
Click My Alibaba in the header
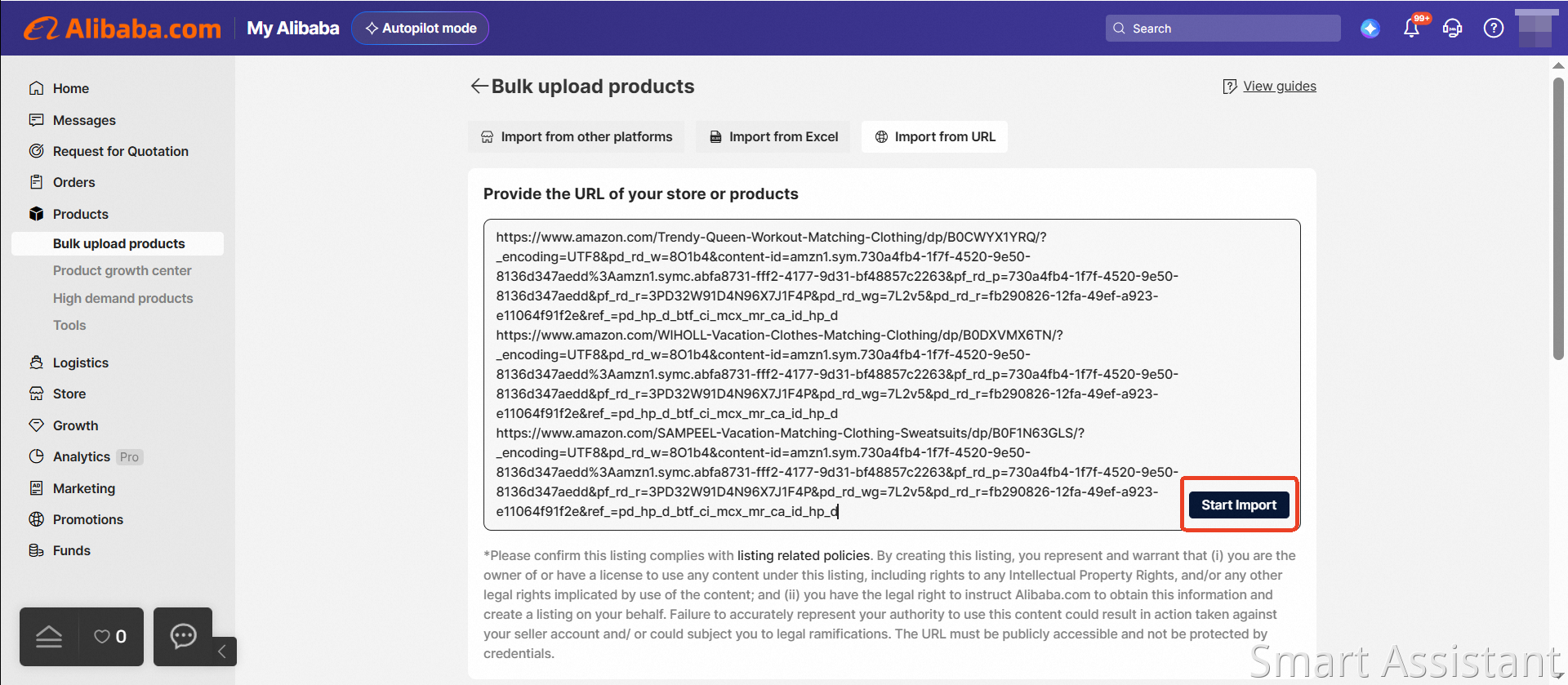(x=293, y=29)
